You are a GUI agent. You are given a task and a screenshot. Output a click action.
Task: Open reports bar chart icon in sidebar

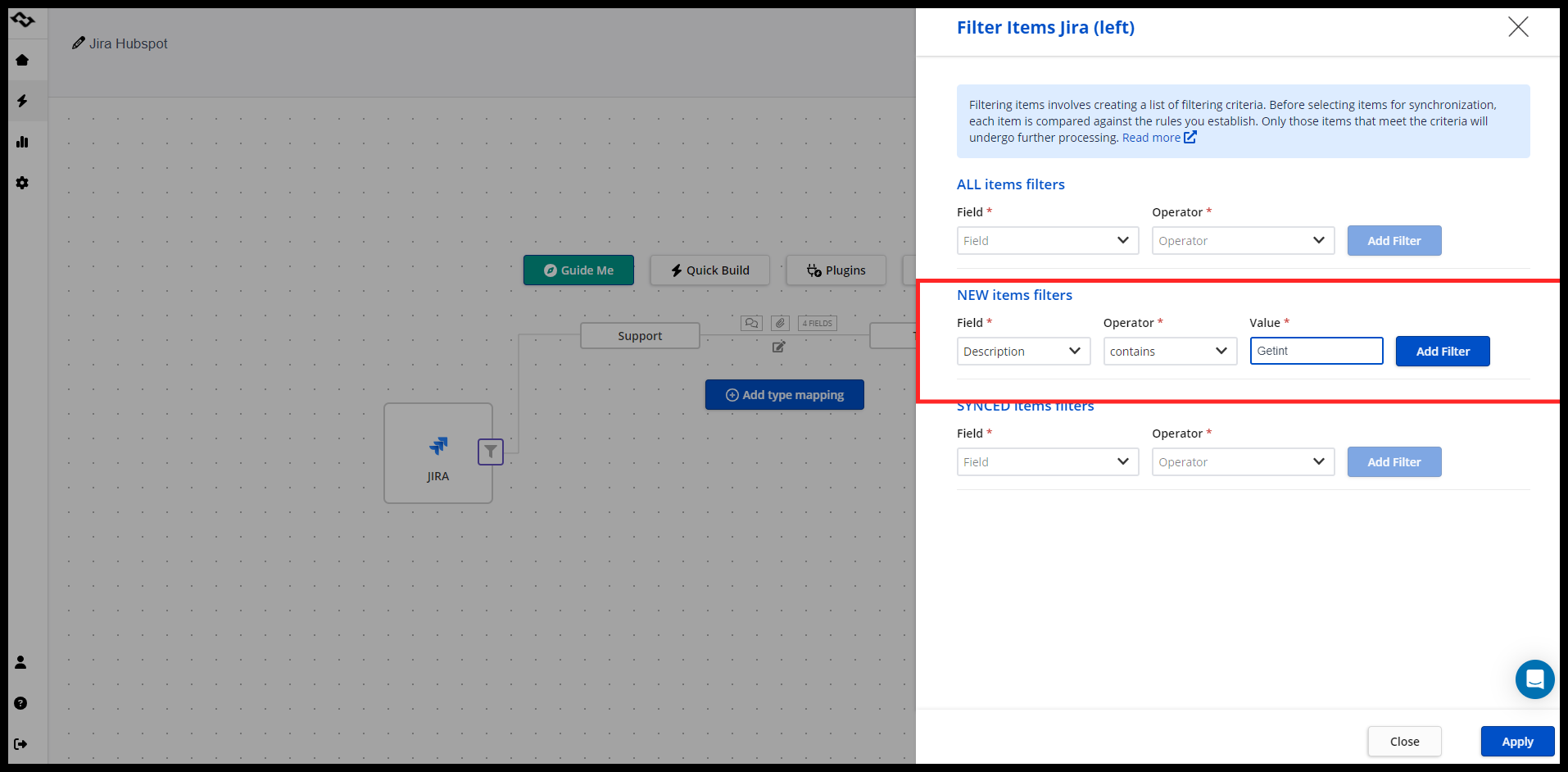[x=22, y=142]
